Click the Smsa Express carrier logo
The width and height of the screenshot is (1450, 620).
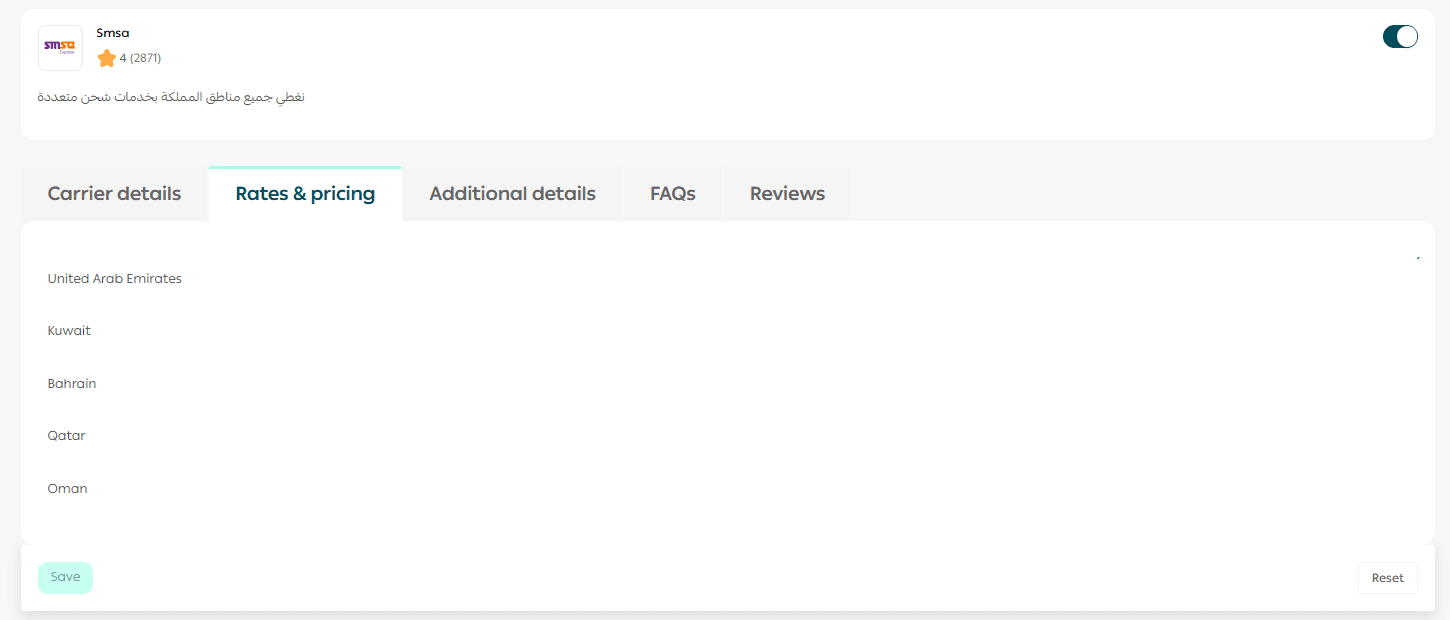click(60, 48)
